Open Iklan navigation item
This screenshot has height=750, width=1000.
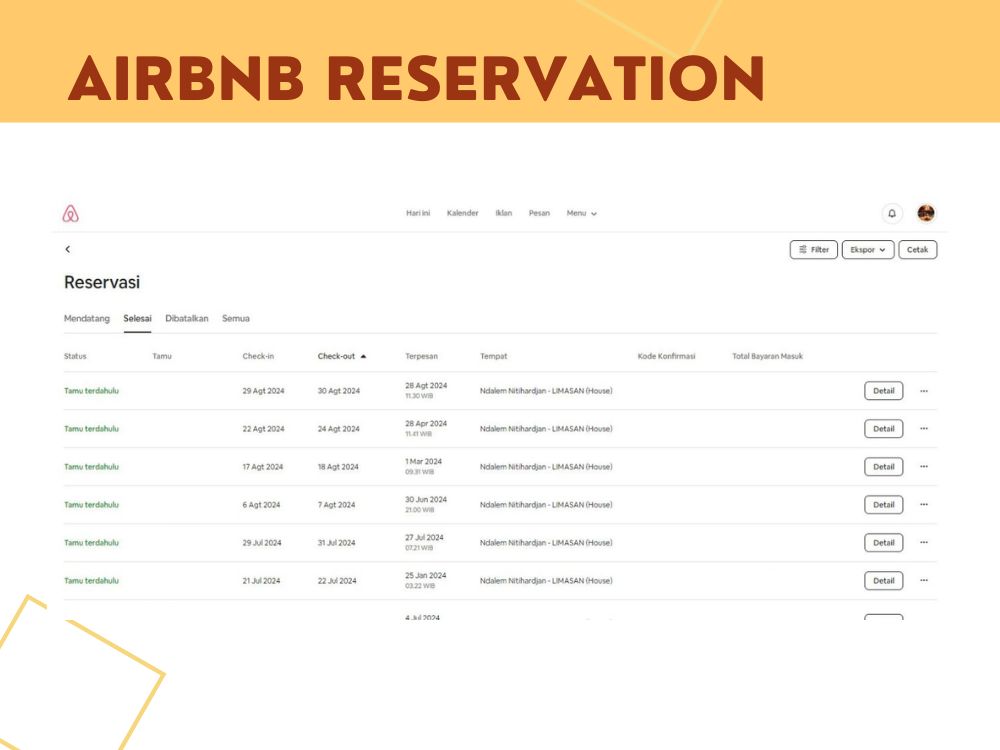(504, 213)
